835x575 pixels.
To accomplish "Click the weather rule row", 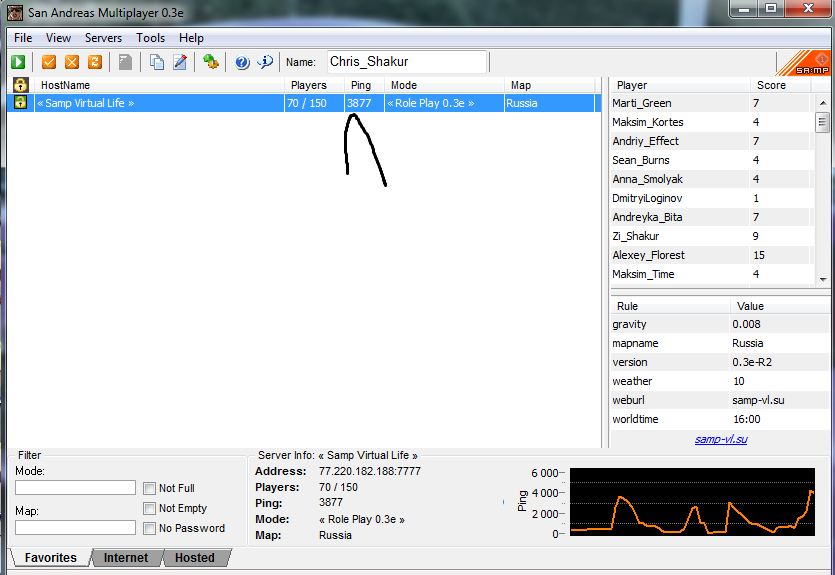I will (x=720, y=381).
